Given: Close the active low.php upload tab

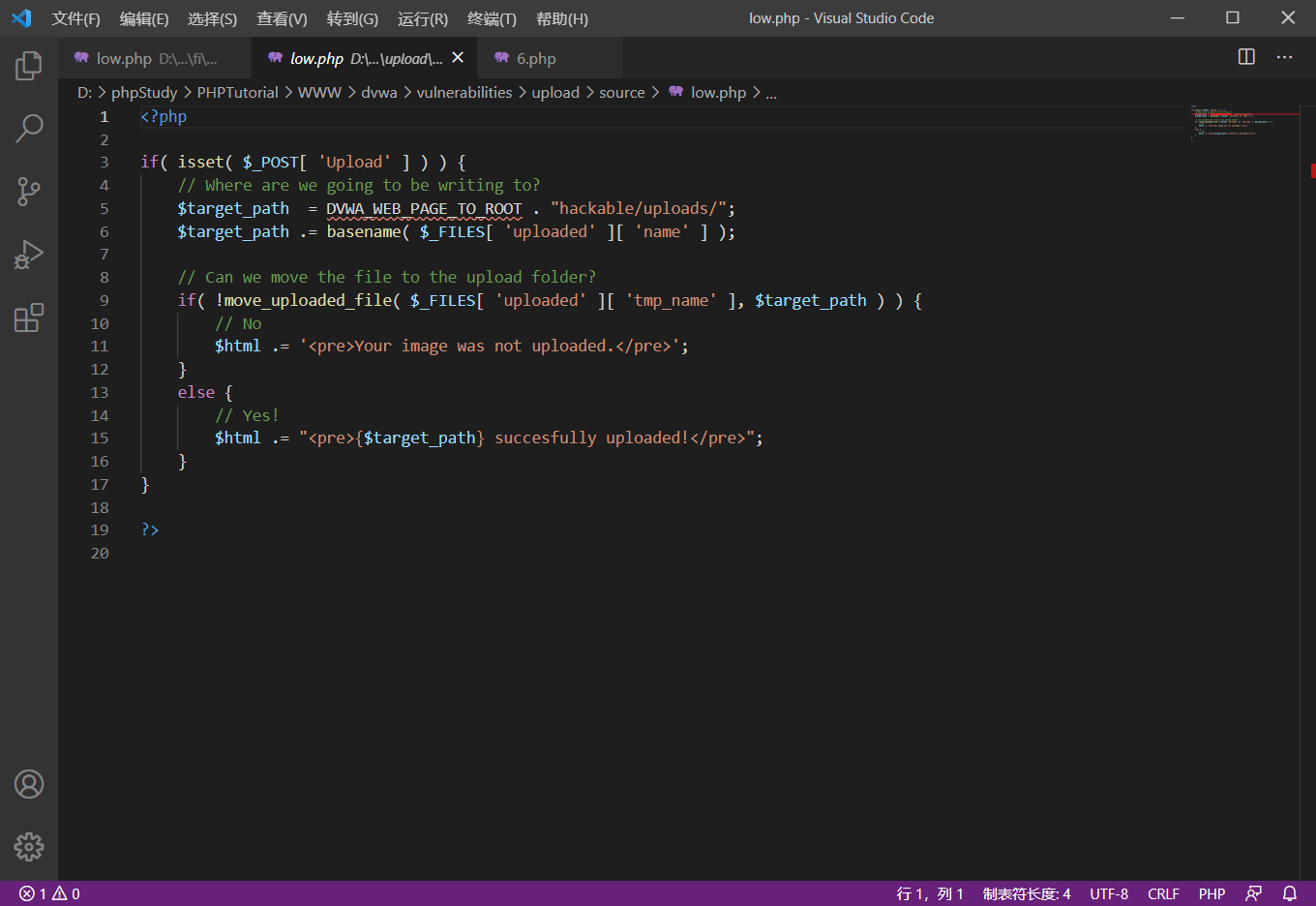Looking at the screenshot, I should tap(458, 58).
